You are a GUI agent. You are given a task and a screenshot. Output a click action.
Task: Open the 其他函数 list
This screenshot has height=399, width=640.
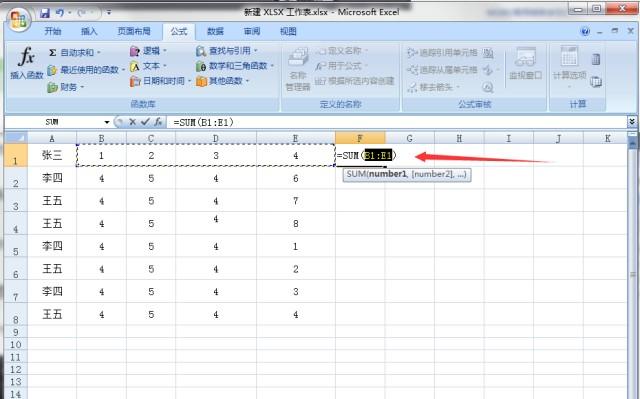[x=222, y=81]
